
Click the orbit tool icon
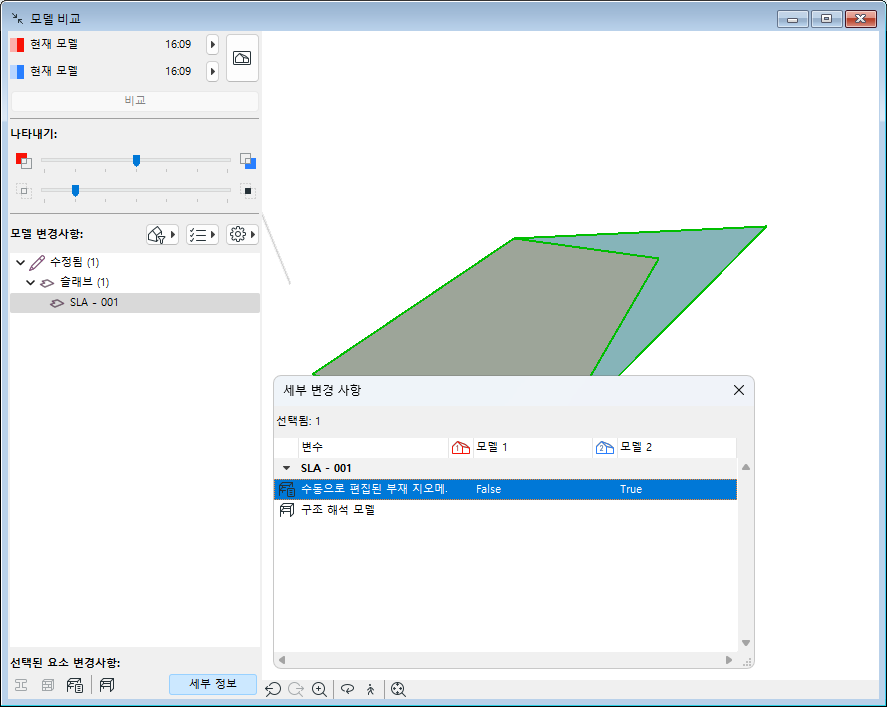point(347,689)
